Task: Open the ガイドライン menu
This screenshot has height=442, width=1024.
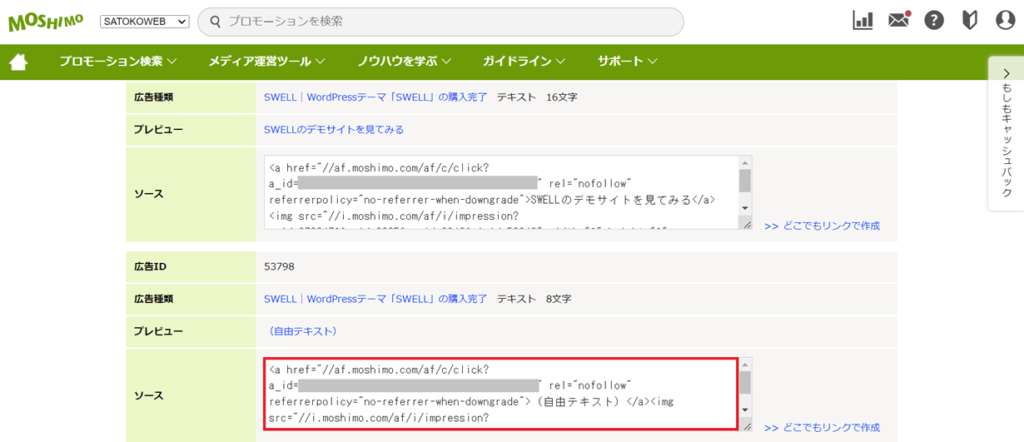Action: [x=524, y=62]
